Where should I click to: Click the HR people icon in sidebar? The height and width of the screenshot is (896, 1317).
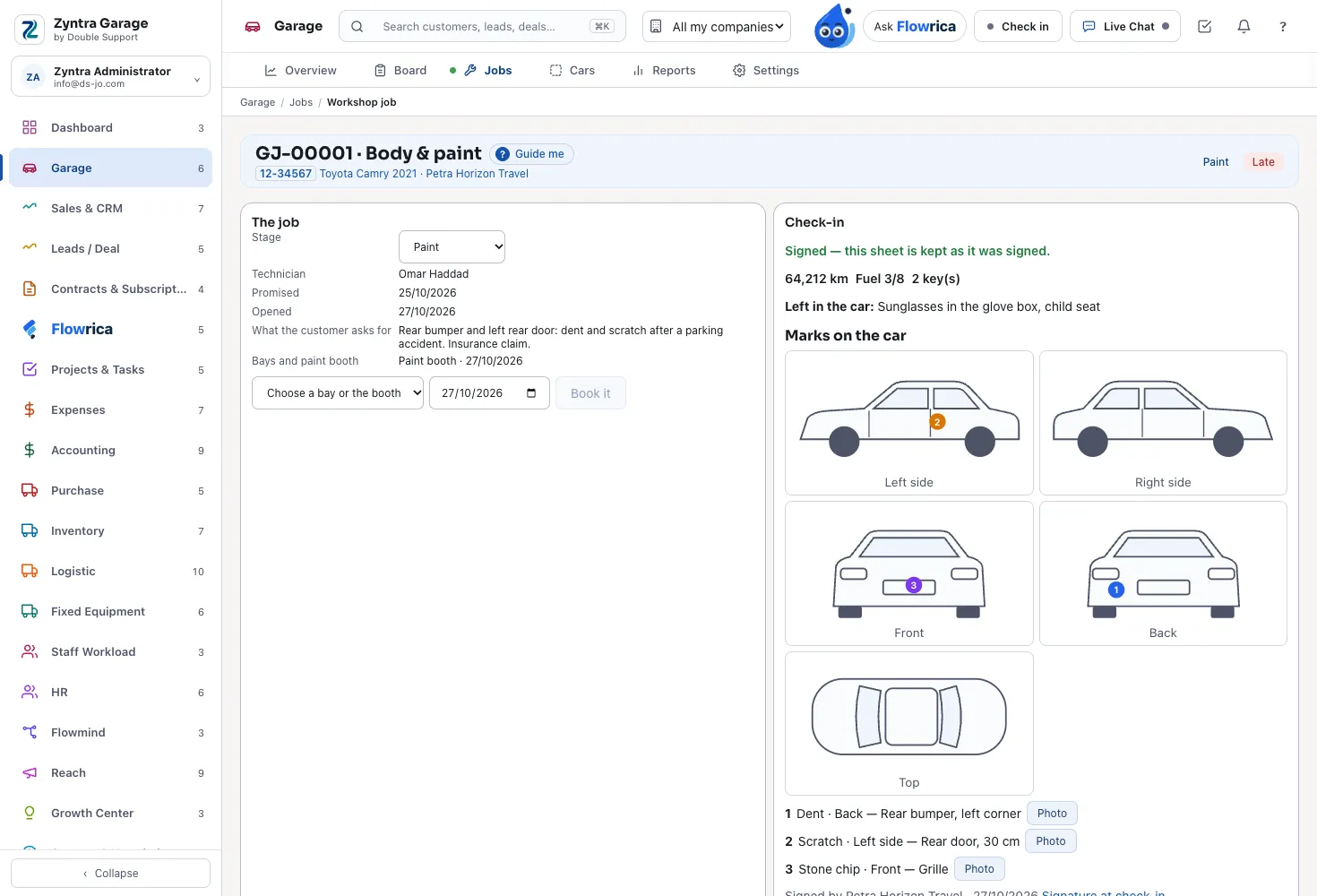tap(30, 692)
